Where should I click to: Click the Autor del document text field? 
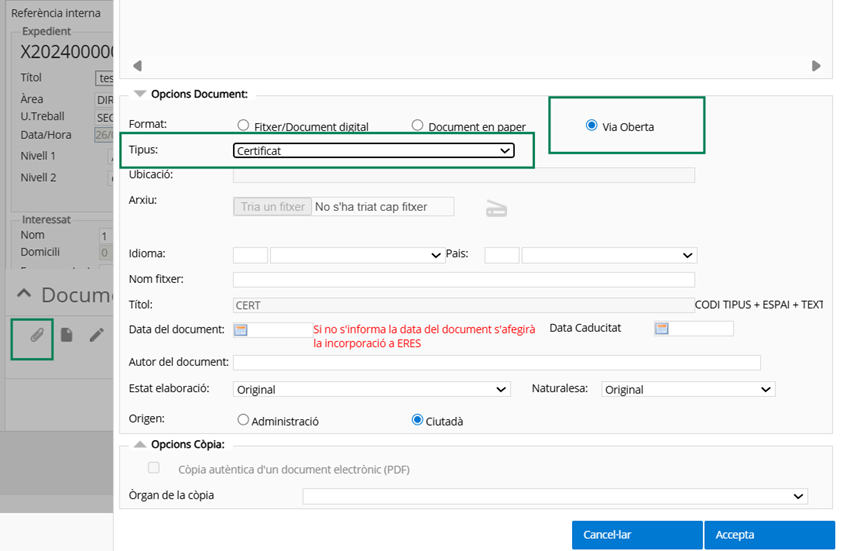click(496, 362)
